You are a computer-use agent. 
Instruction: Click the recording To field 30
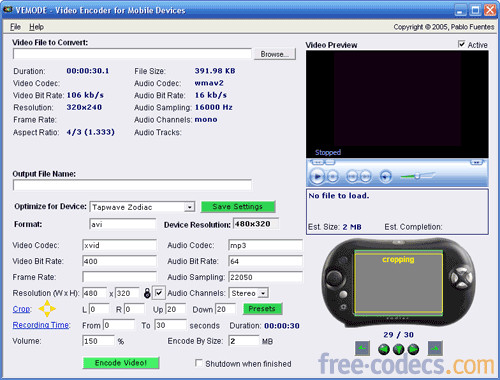[170, 325]
